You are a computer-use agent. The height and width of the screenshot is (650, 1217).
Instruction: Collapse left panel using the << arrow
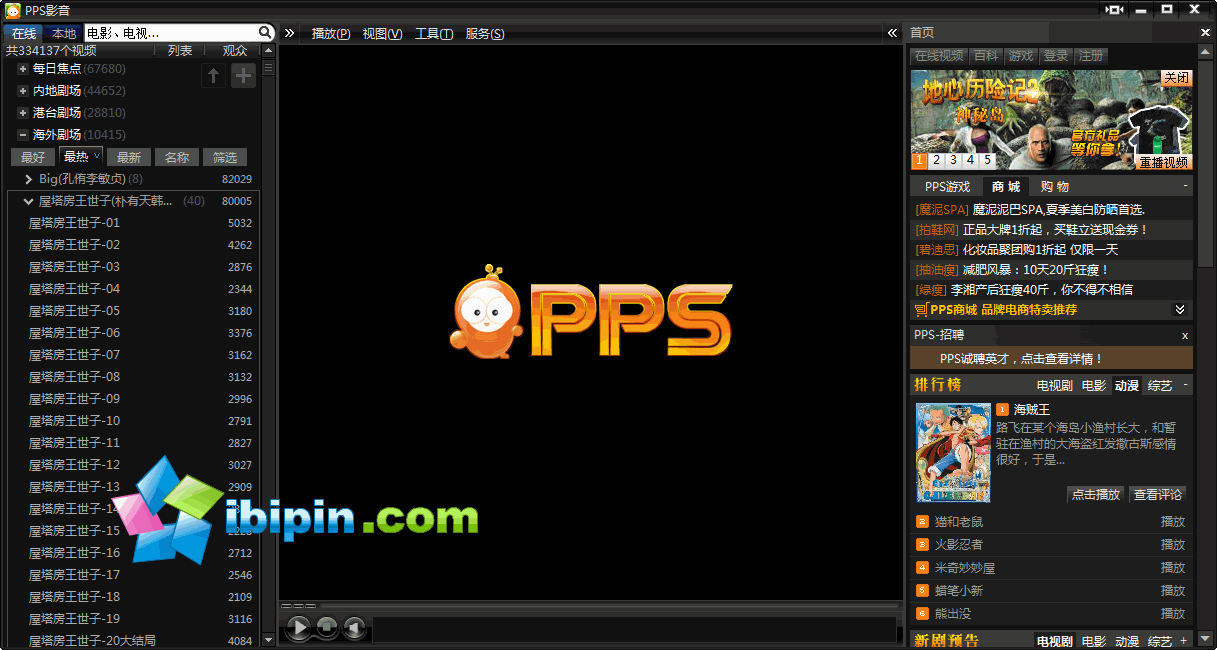[x=892, y=33]
